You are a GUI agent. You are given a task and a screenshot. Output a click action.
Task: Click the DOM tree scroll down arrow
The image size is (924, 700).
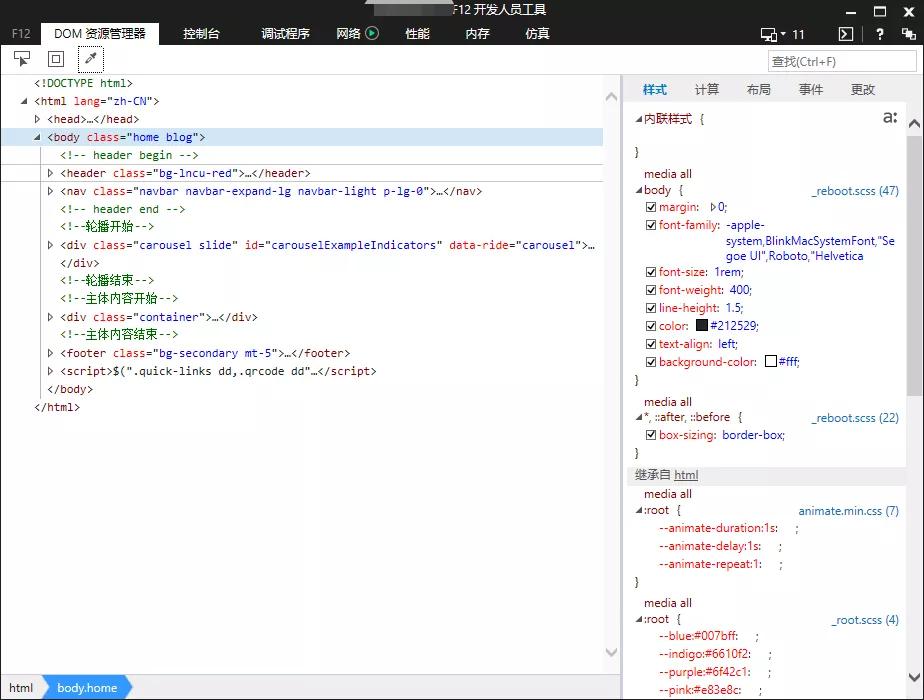(x=612, y=652)
